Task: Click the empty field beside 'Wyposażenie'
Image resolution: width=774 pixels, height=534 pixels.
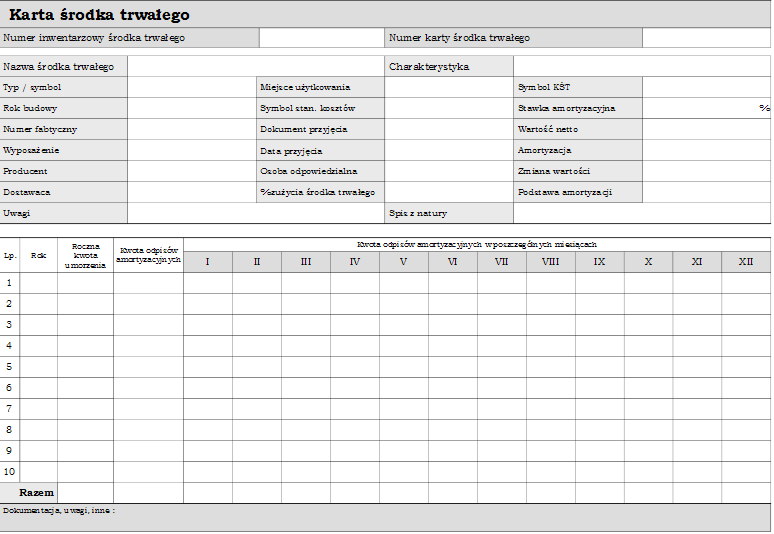Action: [192, 150]
